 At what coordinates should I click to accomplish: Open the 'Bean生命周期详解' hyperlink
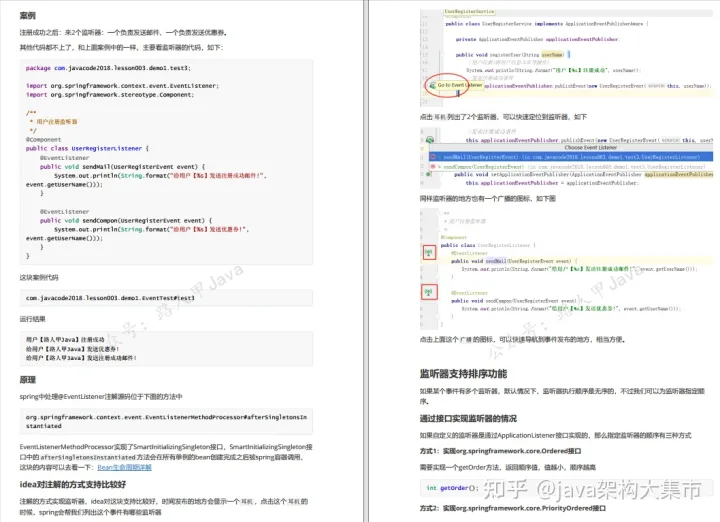pos(124,467)
